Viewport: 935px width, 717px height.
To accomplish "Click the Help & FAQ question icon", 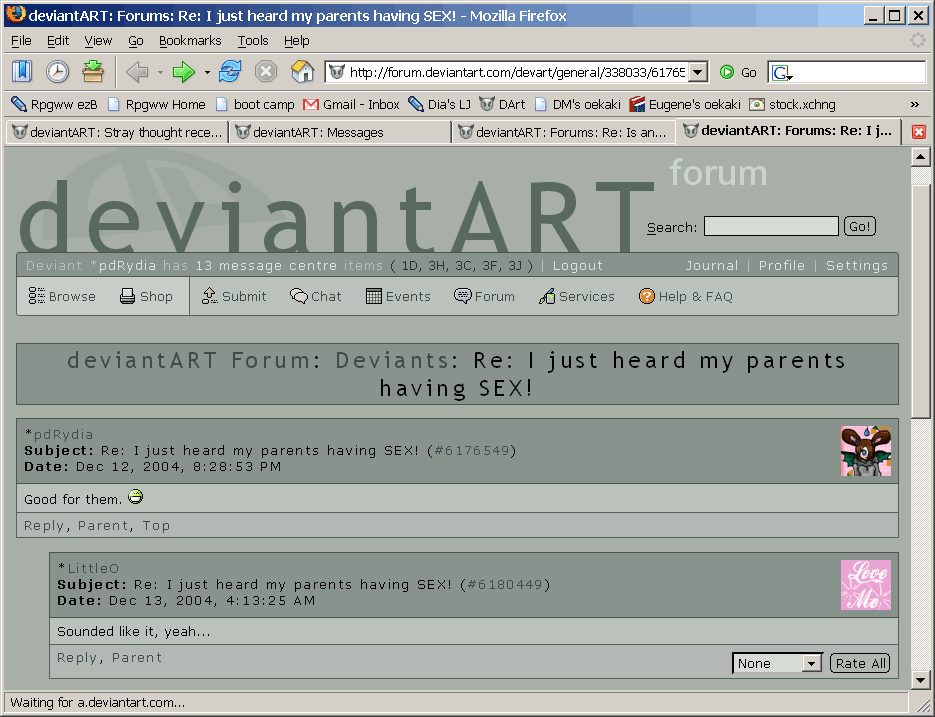I will coord(646,296).
